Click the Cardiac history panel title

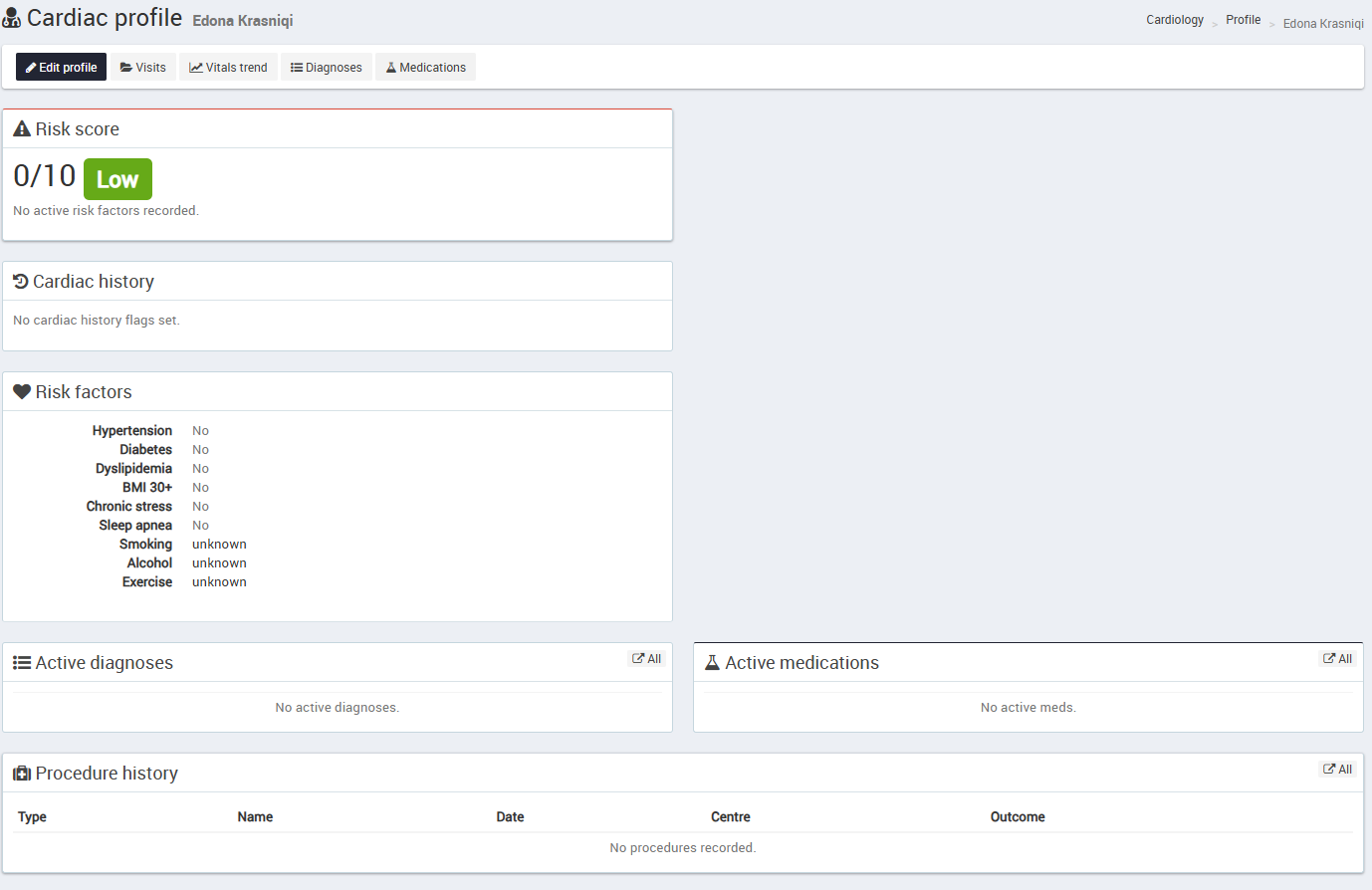pos(94,281)
